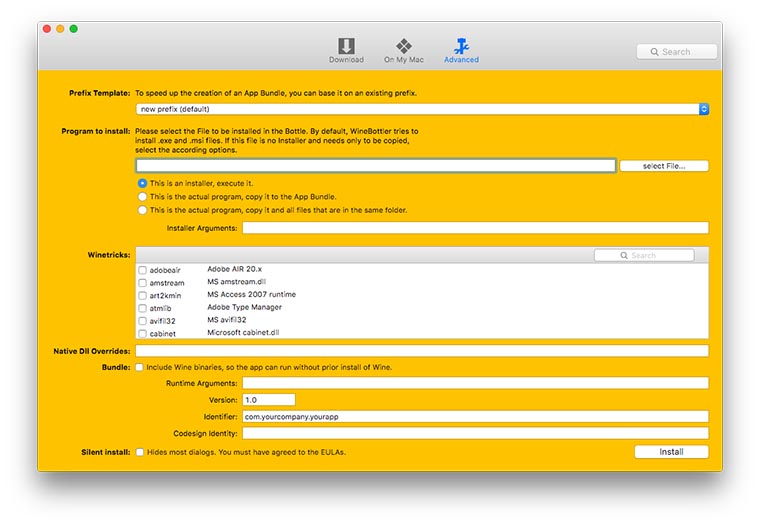The height and width of the screenshot is (525, 760).
Task: Tick the cabinet checkbox
Action: coord(142,334)
